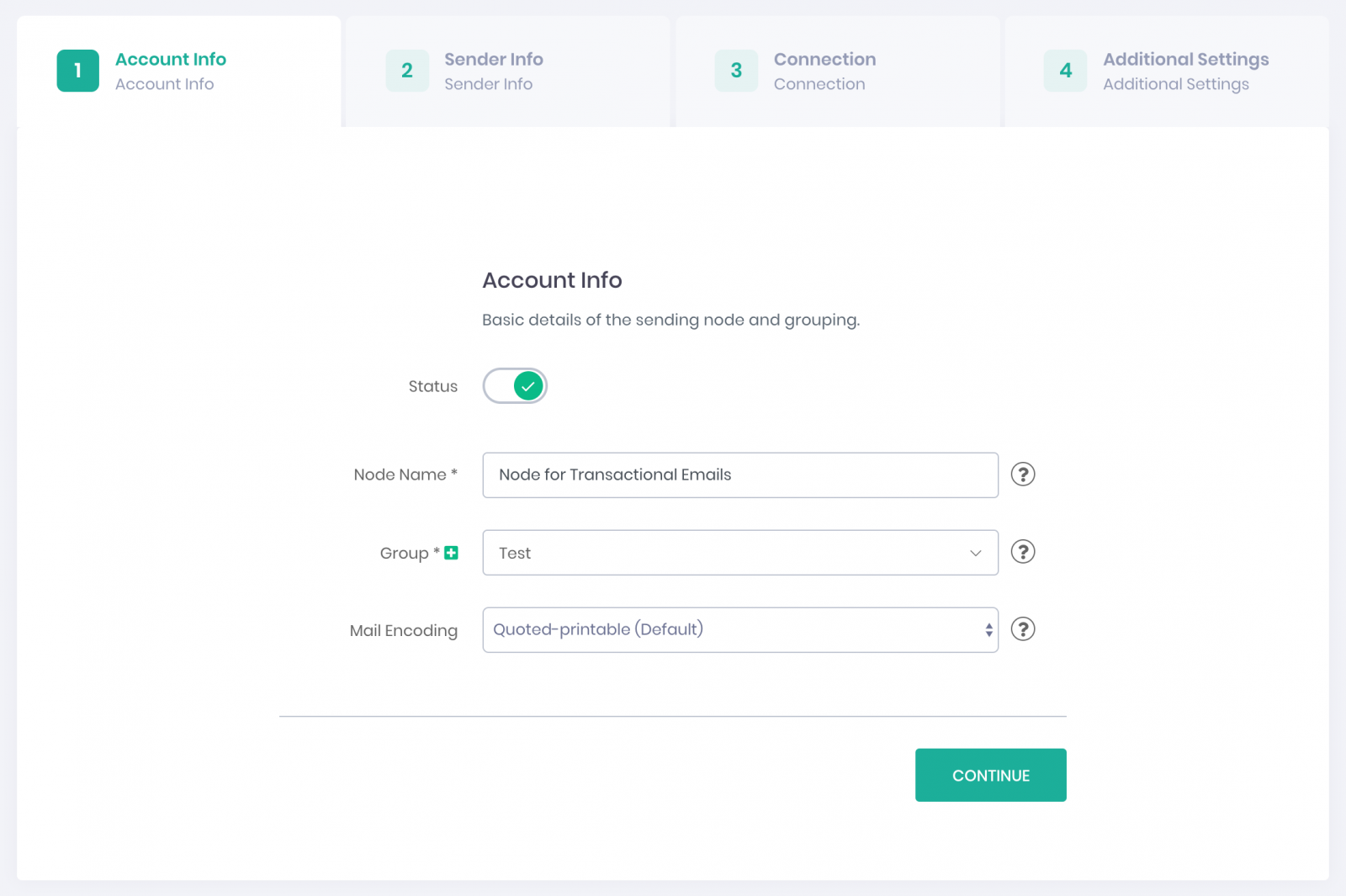Click the green plus icon to add Group
This screenshot has height=896, width=1346.
pyautogui.click(x=451, y=553)
